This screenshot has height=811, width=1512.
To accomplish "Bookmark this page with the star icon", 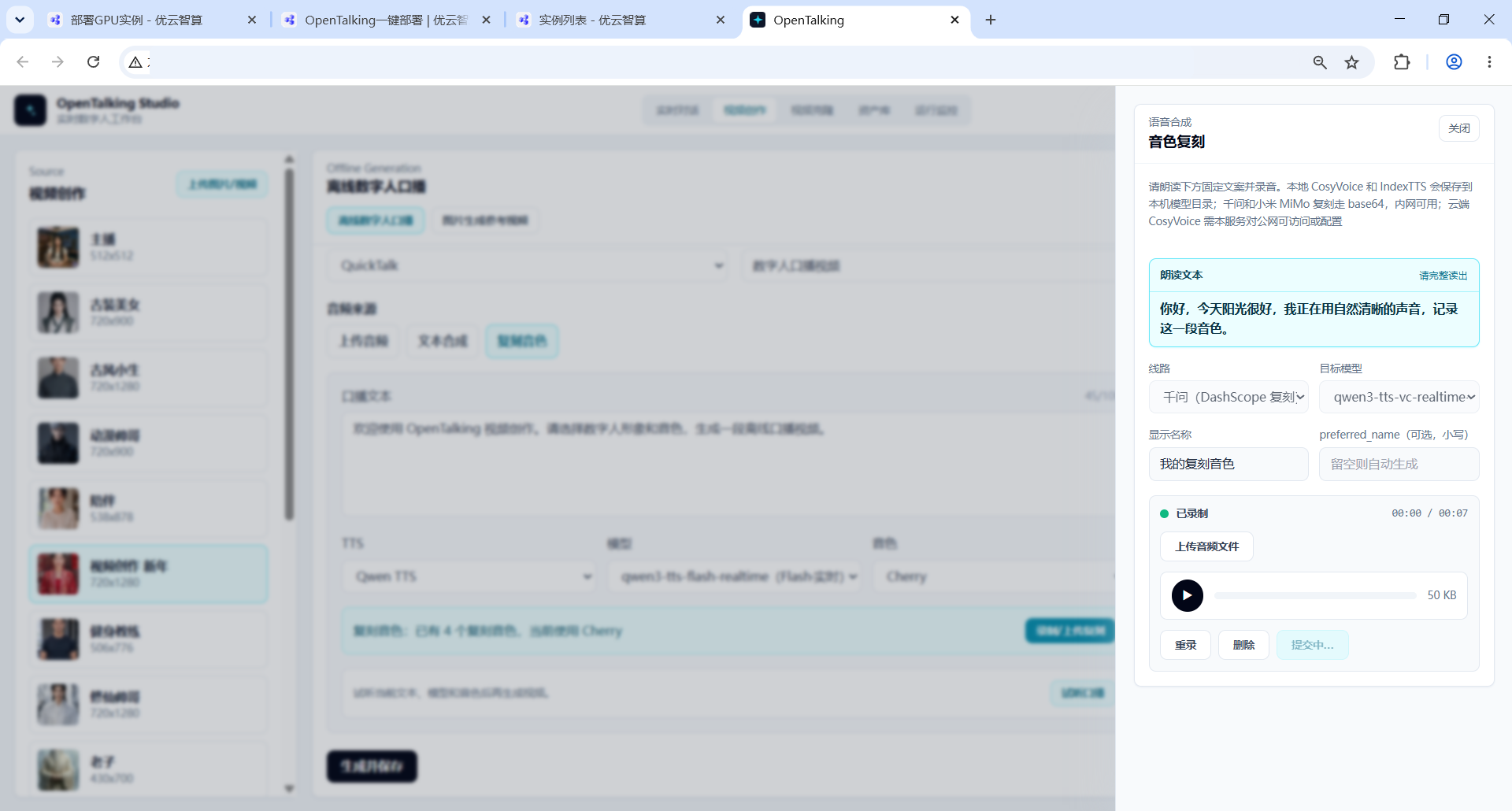I will coord(1352,62).
